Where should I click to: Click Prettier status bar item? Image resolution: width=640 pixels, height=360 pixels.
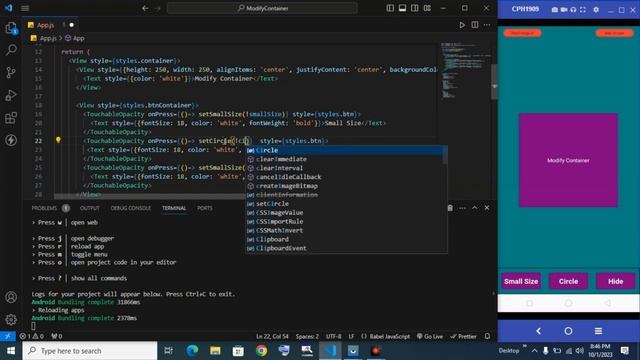click(463, 336)
